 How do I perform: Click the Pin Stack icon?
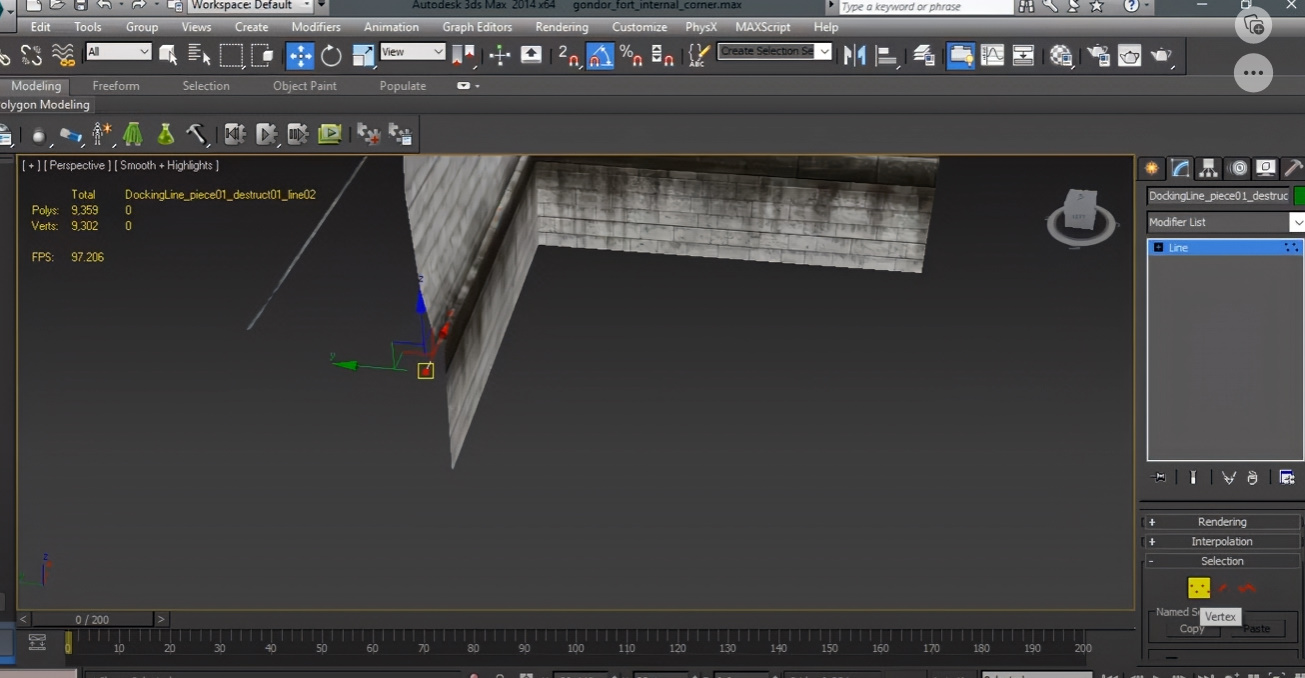(1160, 478)
